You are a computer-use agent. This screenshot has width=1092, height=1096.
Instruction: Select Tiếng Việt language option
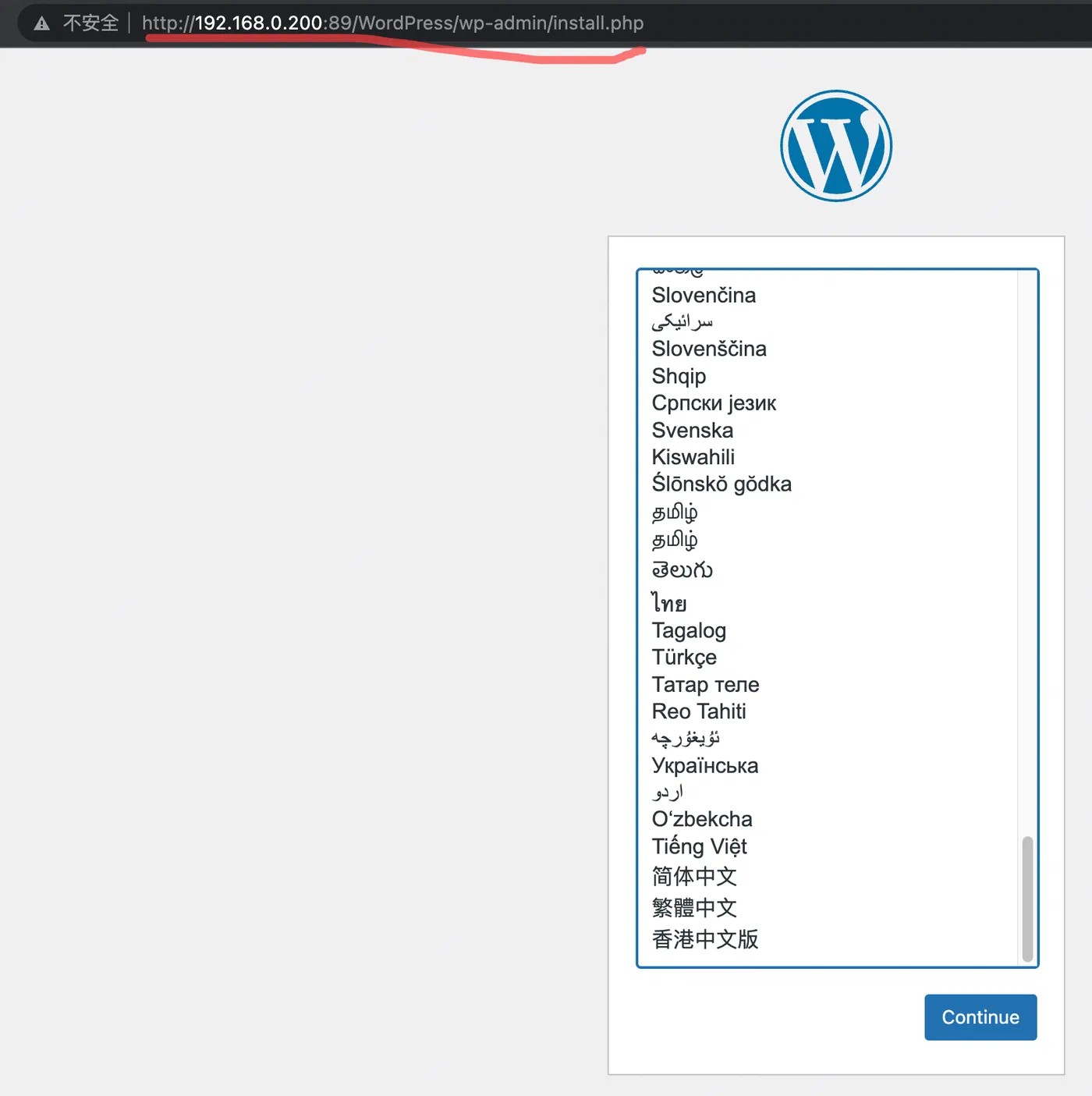[700, 846]
